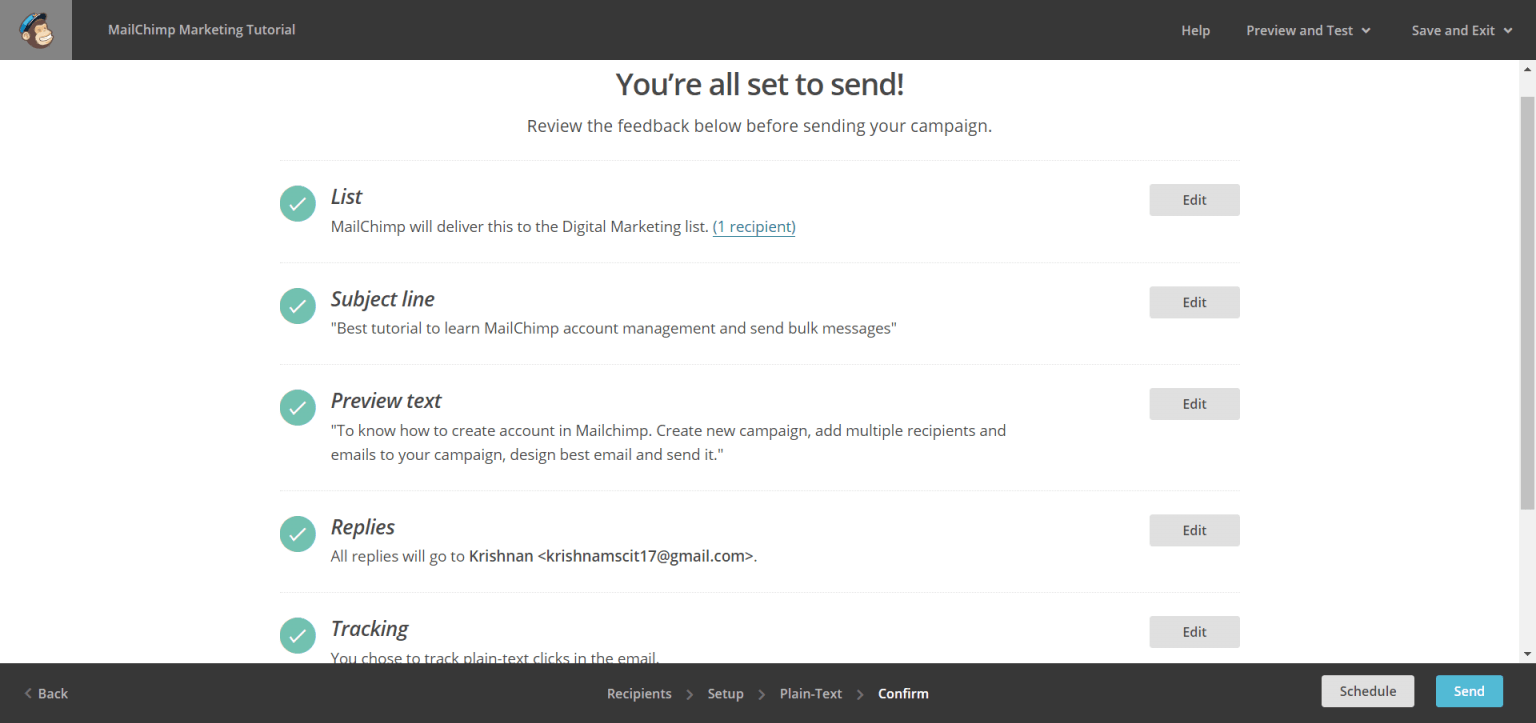Click the green checkmark beside List
This screenshot has width=1536, height=723.
click(x=298, y=203)
